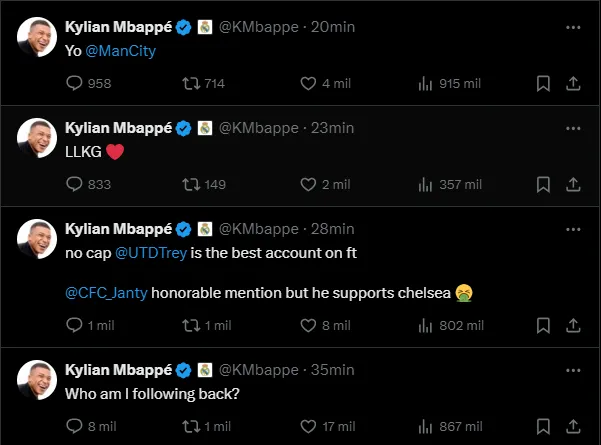Retweet the 'Yo @ManCity' tweet
This screenshot has height=445, width=601.
(x=191, y=84)
